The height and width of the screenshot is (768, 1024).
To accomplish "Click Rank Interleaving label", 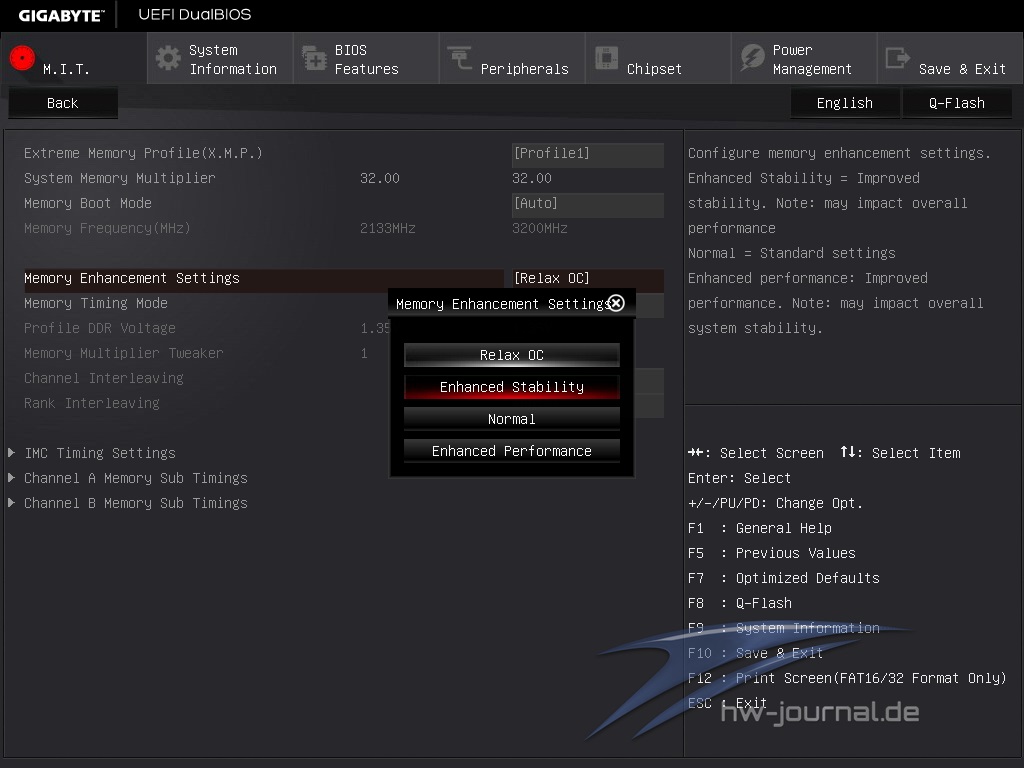I will coord(91,403).
